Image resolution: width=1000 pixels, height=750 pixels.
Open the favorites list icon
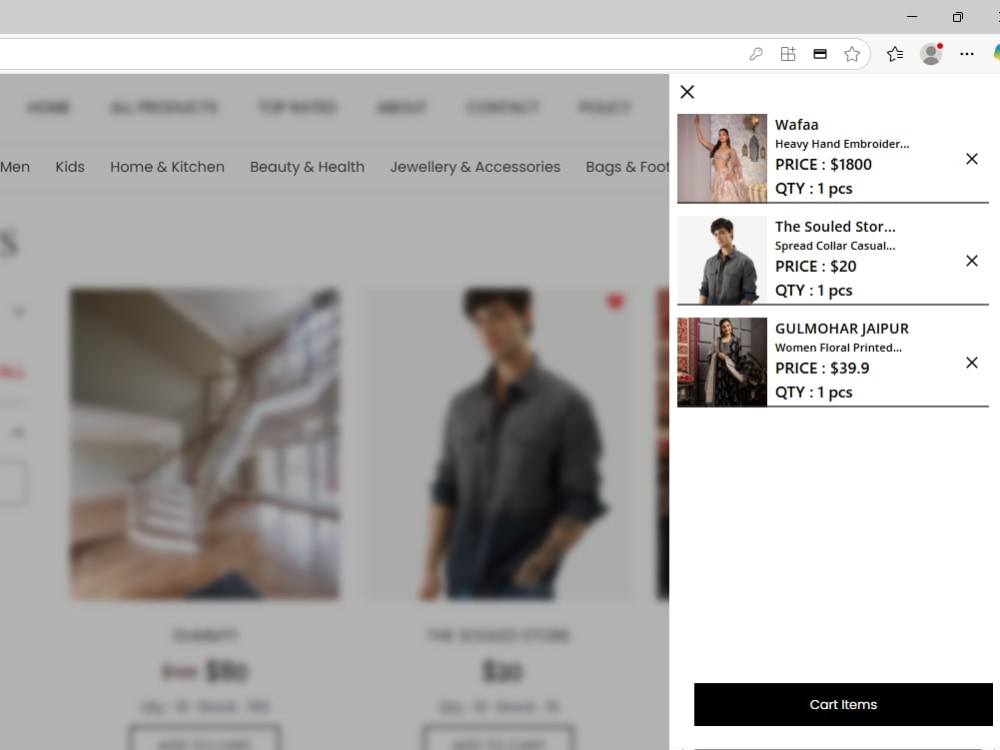pos(895,54)
